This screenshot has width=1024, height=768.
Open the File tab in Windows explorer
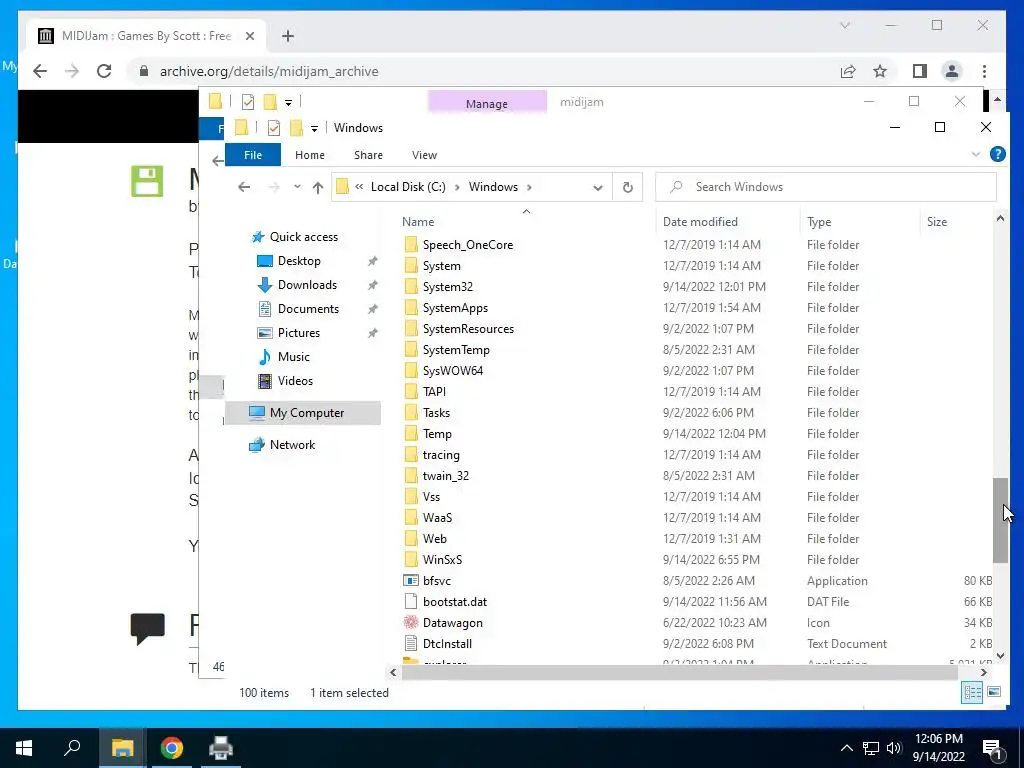pos(253,155)
